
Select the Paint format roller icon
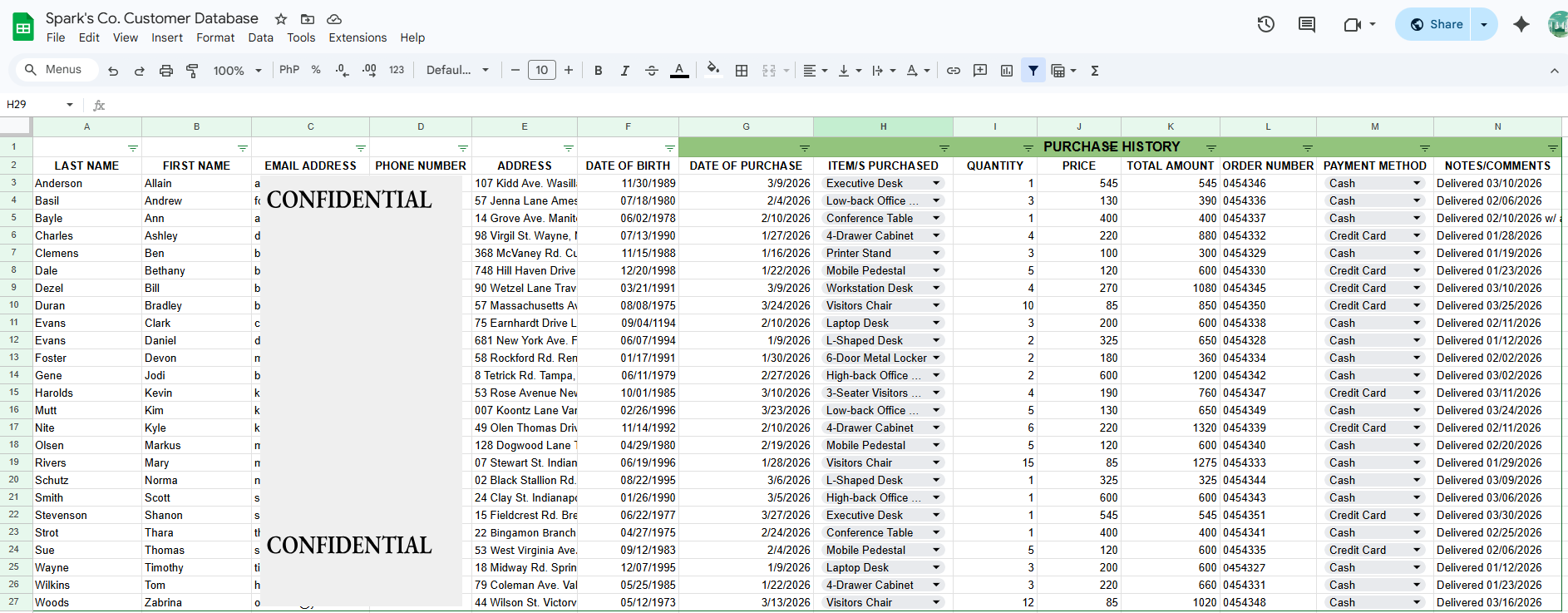click(x=192, y=71)
